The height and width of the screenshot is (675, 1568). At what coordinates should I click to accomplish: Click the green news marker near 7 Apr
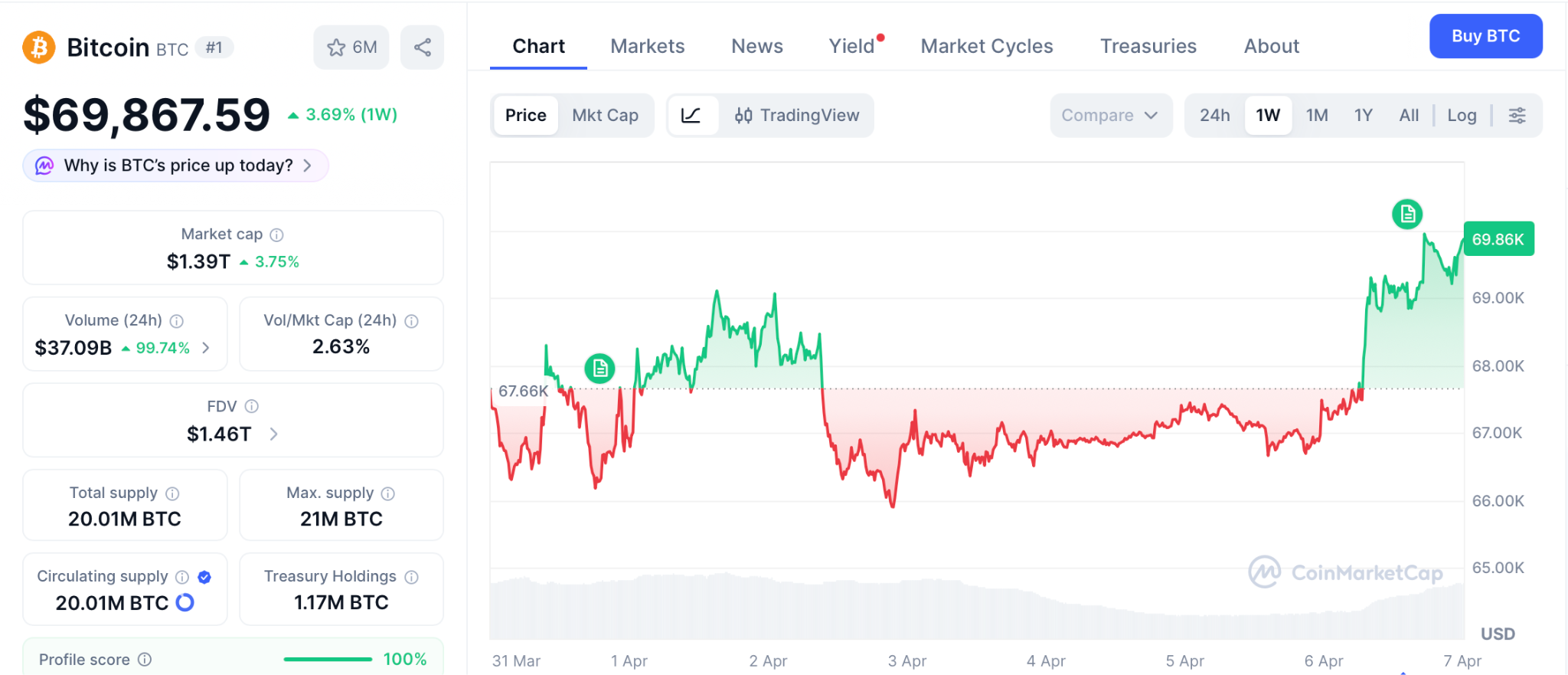click(1406, 215)
